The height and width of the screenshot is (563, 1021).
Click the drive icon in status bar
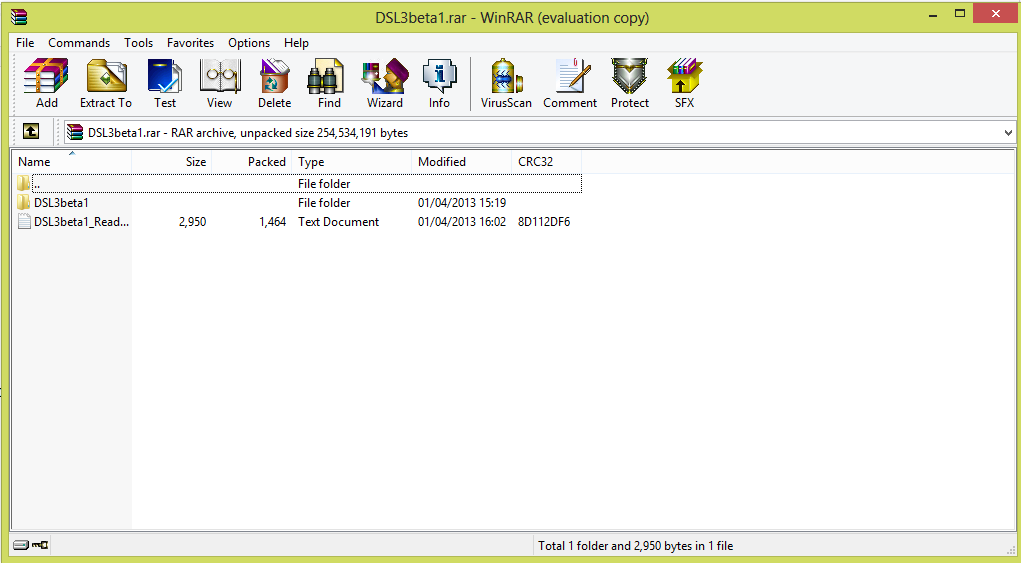pos(21,545)
